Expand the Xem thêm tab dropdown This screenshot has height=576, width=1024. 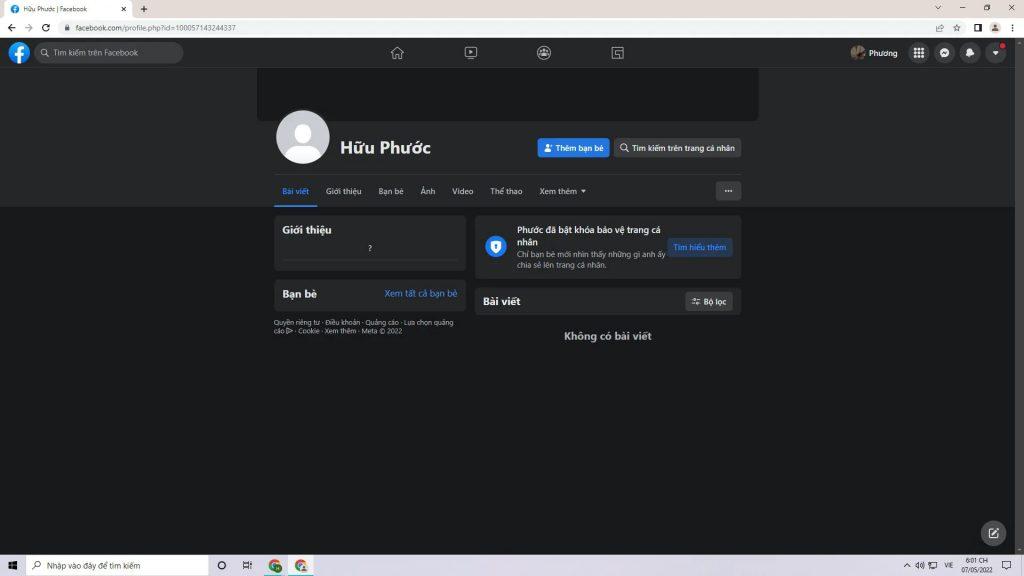(x=563, y=191)
